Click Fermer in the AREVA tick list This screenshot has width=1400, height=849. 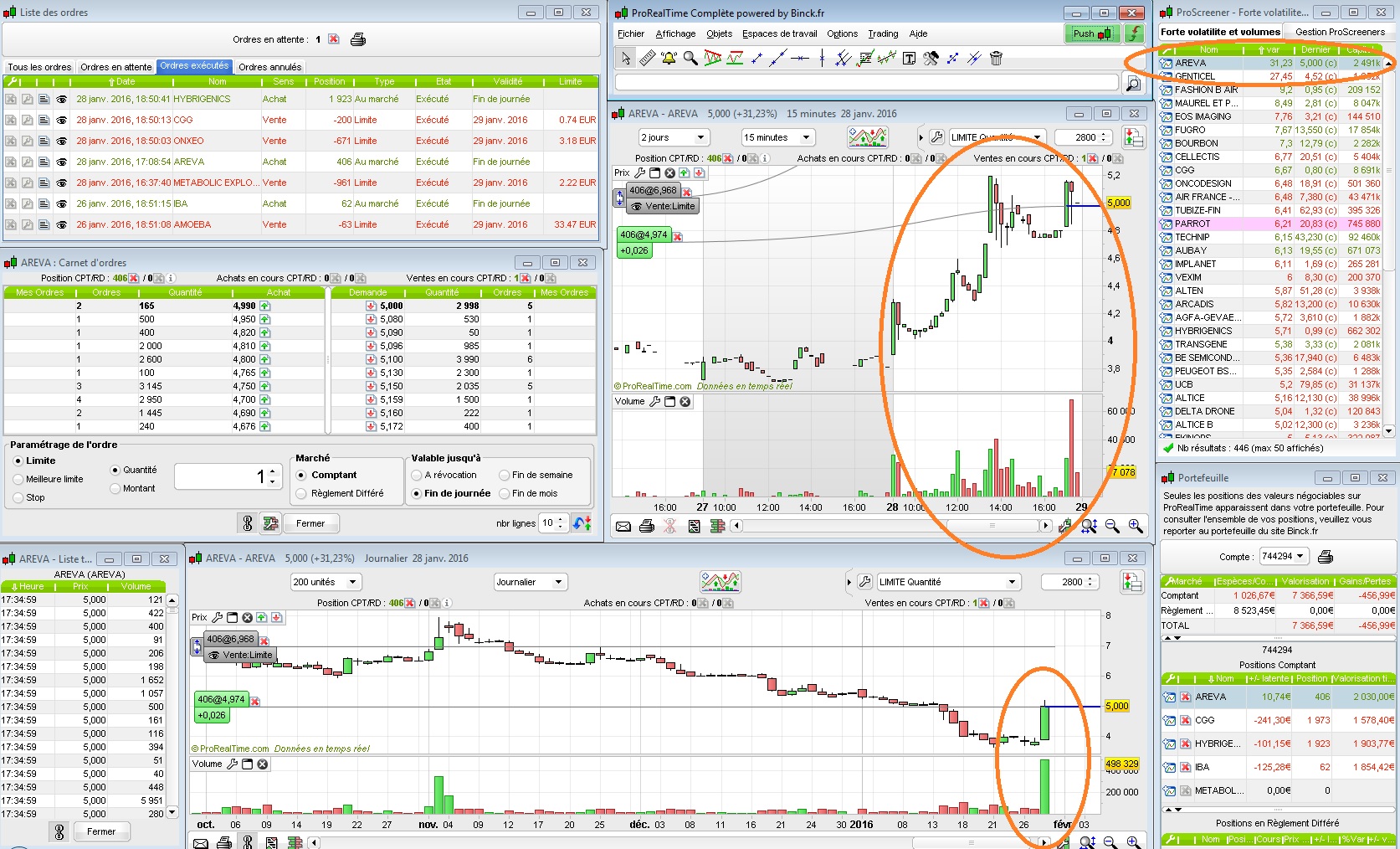pos(101,831)
